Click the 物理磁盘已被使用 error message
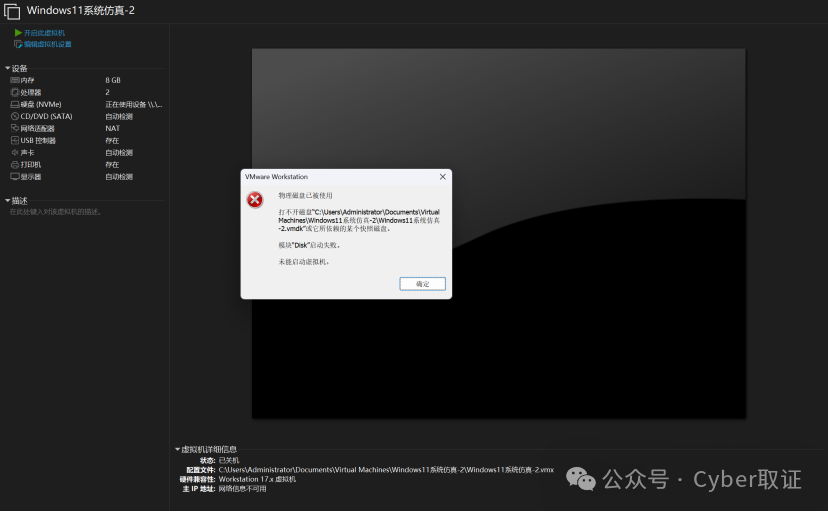828x512 pixels. click(305, 195)
